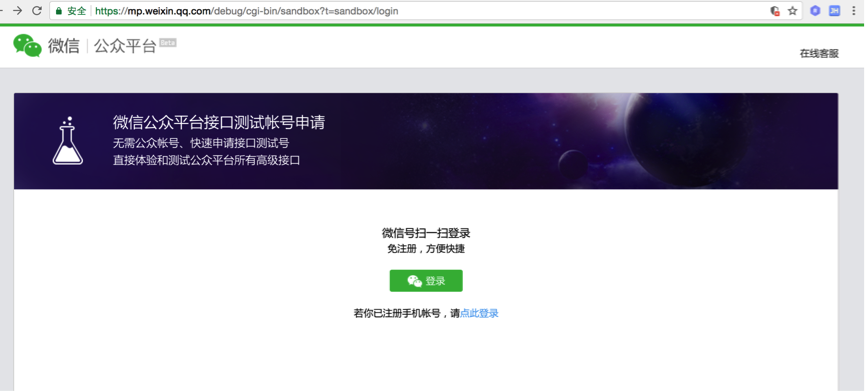Click the green 登录 button
The height and width of the screenshot is (391, 865).
point(426,281)
